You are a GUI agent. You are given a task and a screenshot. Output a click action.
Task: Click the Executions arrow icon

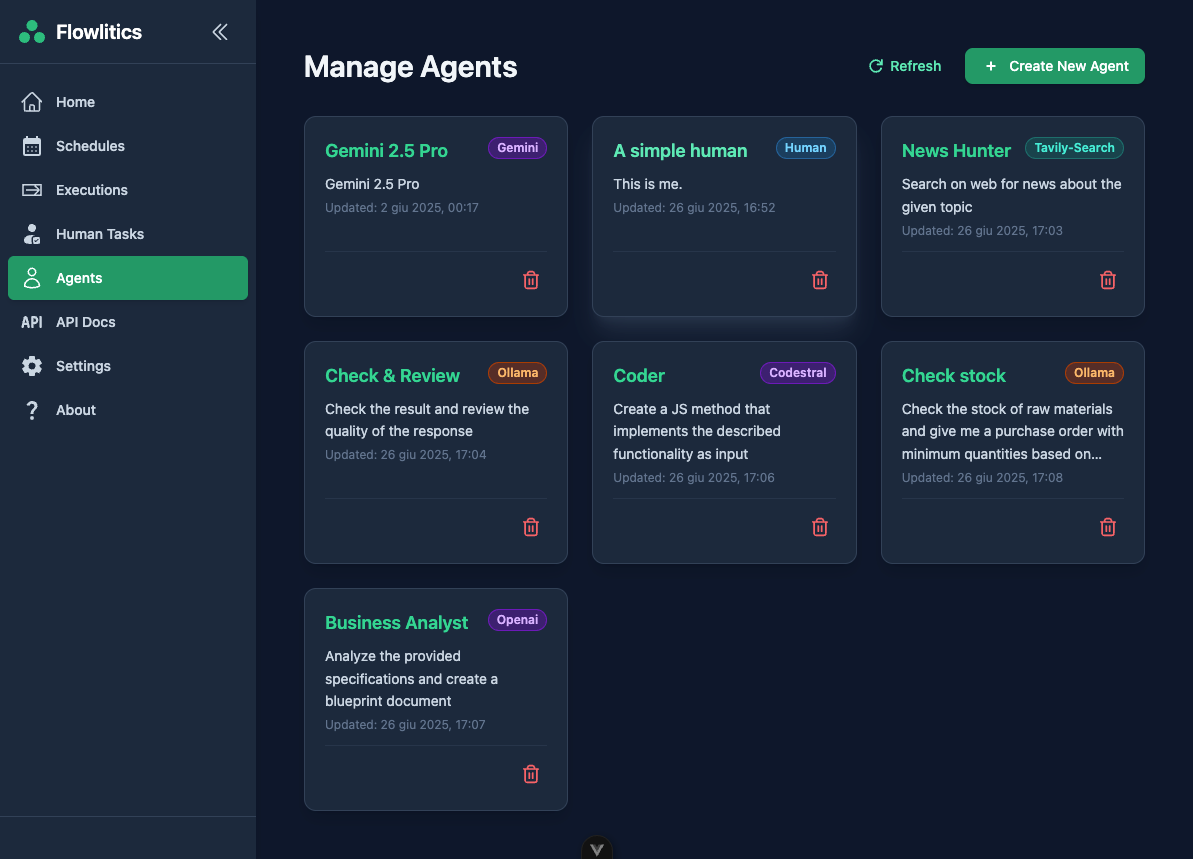[x=32, y=190]
